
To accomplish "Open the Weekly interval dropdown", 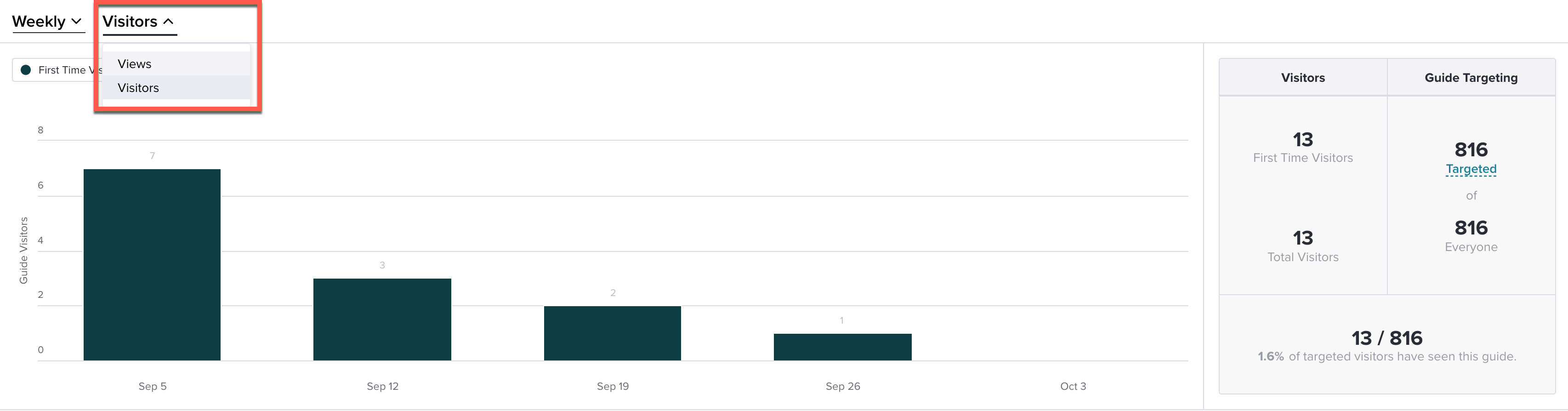I will click(47, 22).
